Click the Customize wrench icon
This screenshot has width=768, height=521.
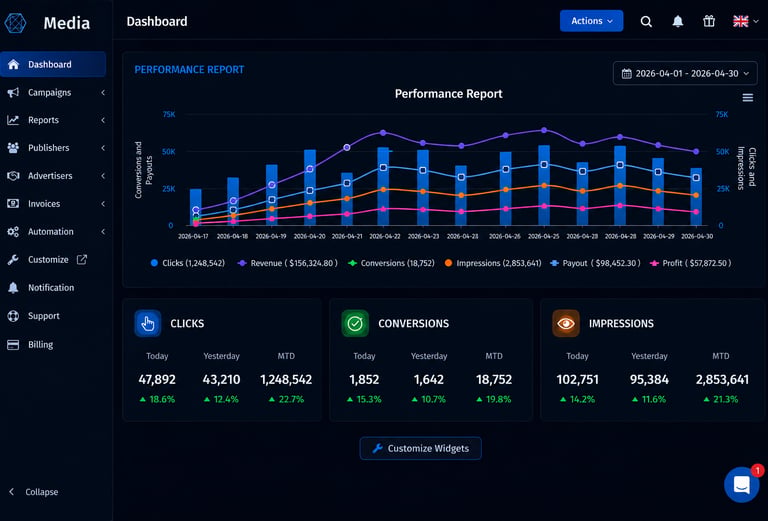pyautogui.click(x=13, y=260)
